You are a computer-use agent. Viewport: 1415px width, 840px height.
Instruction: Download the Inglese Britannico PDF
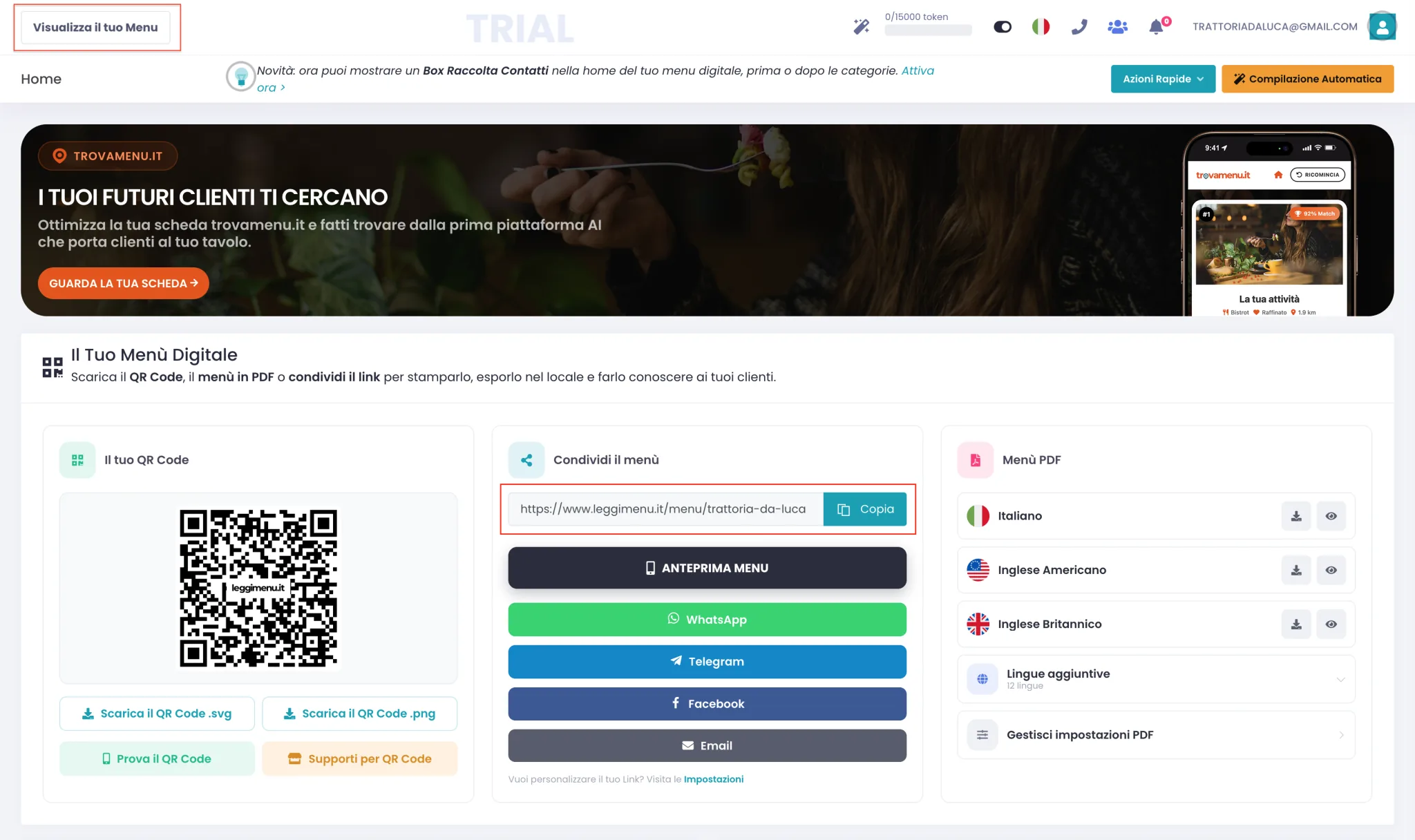point(1296,624)
